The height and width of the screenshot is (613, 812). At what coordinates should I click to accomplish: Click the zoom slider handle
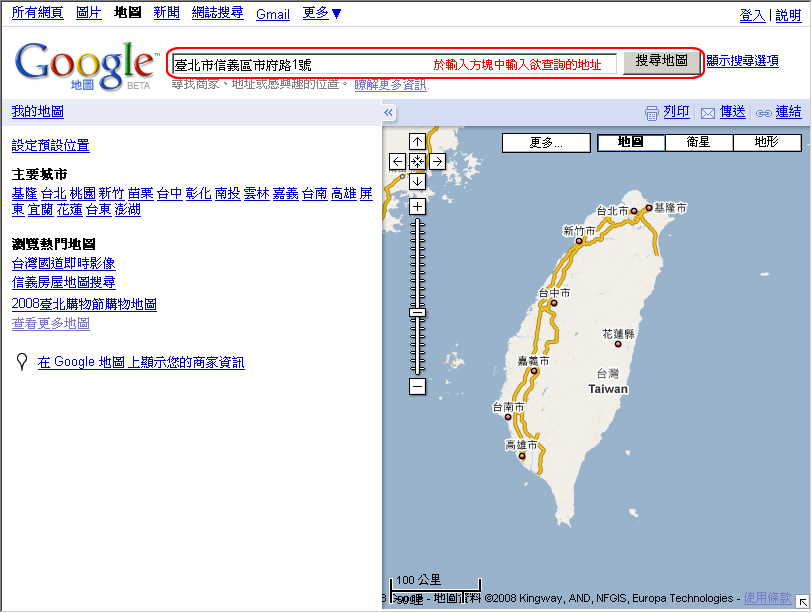[417, 312]
